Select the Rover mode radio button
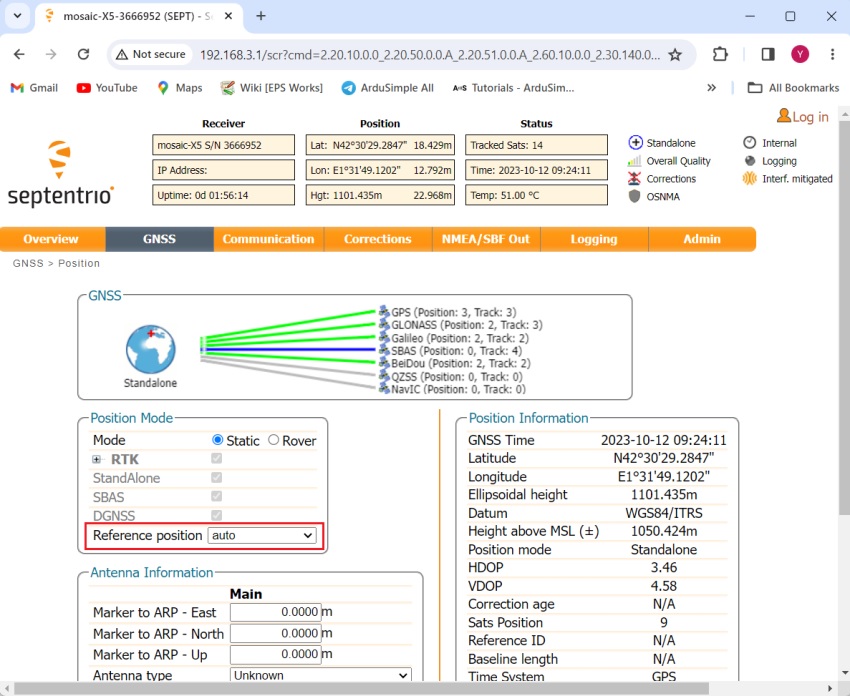Image resolution: width=850 pixels, height=696 pixels. pos(273,440)
